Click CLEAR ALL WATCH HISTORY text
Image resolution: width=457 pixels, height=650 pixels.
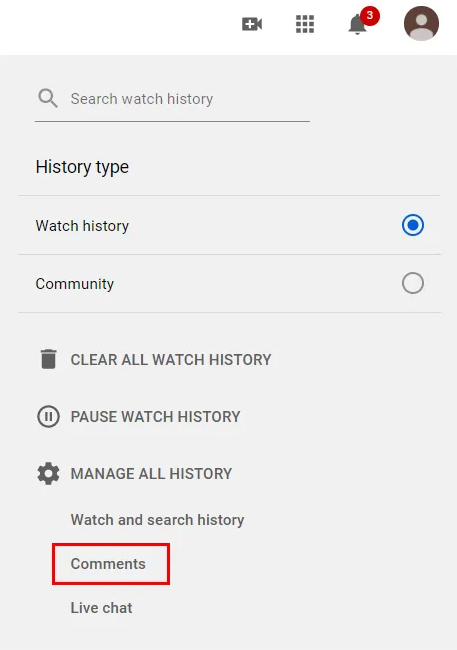171,360
